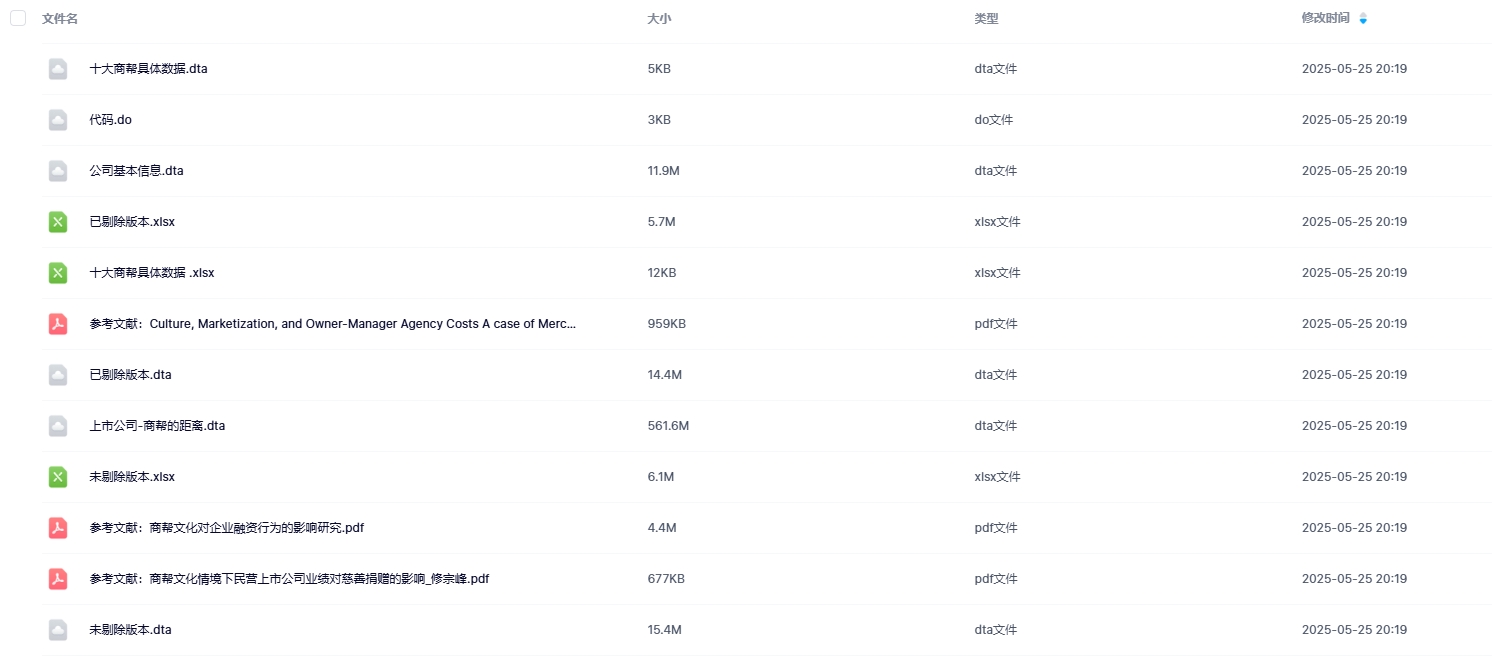Click the 修改时间 column header text
Image resolution: width=1492 pixels, height=663 pixels.
coord(1325,19)
